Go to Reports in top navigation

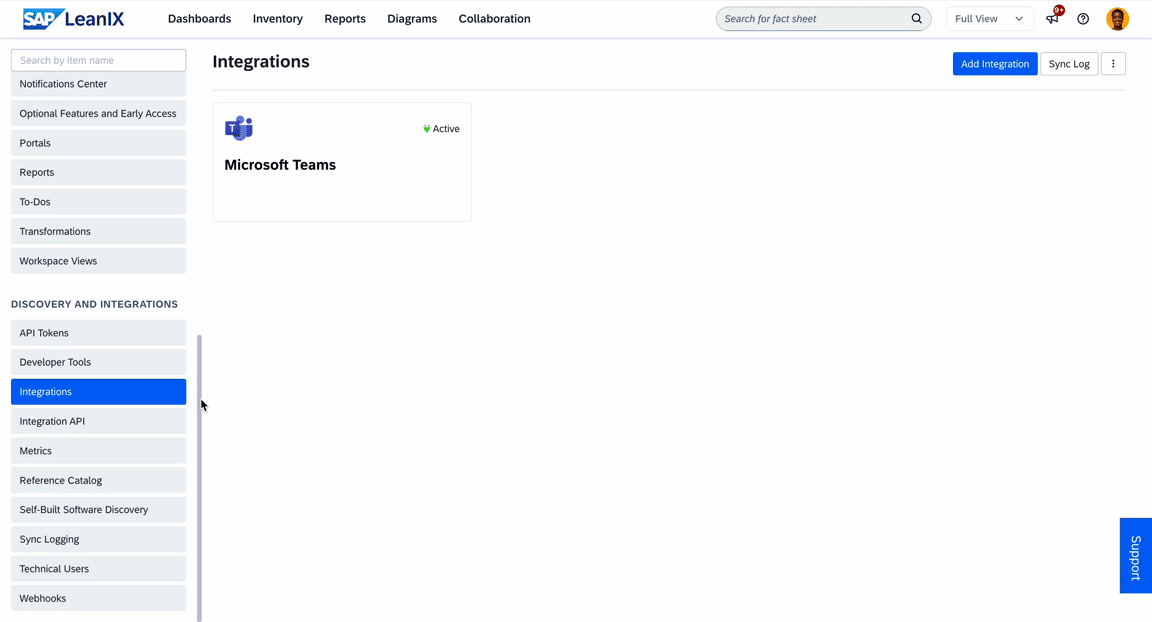click(345, 19)
